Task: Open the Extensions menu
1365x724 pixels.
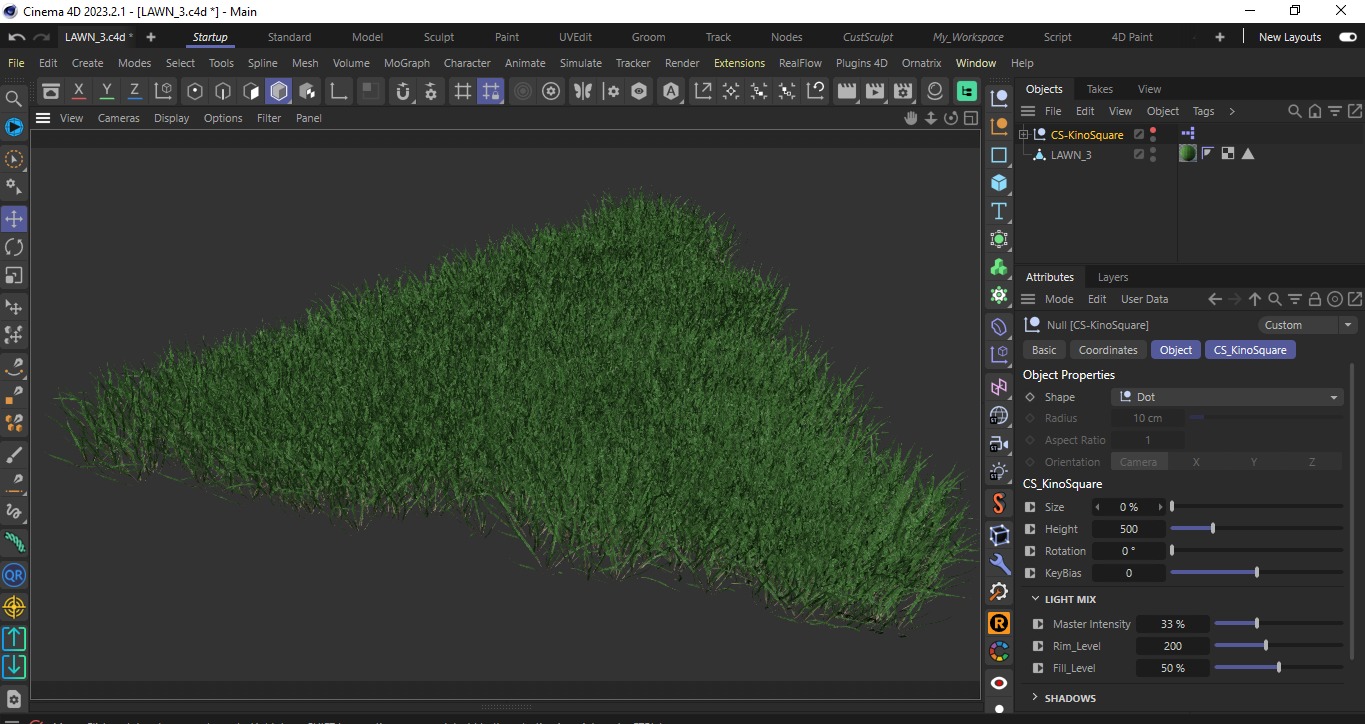Action: coord(739,63)
